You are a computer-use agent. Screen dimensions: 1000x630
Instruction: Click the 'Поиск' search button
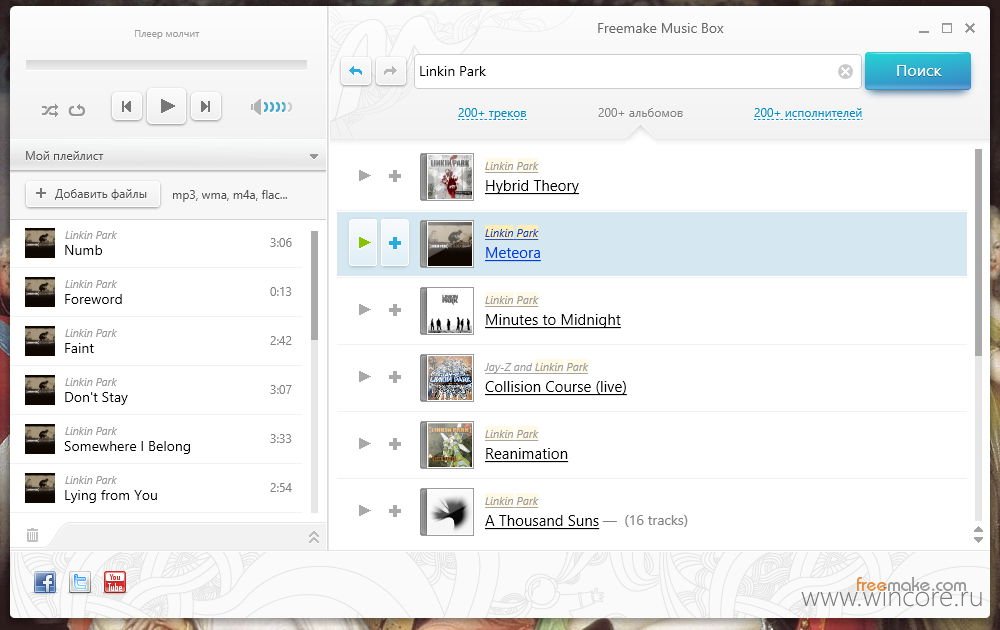918,71
